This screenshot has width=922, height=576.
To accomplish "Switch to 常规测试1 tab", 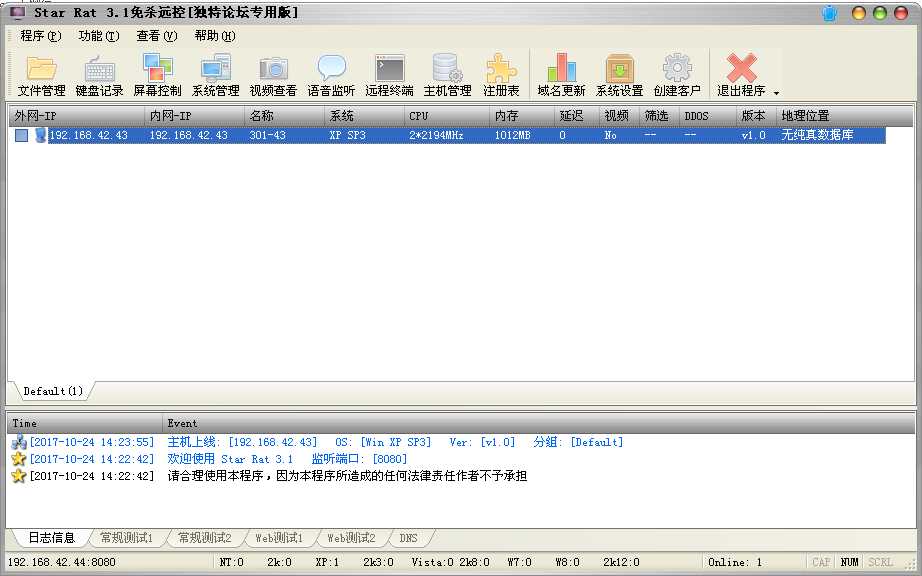I will click(126, 537).
